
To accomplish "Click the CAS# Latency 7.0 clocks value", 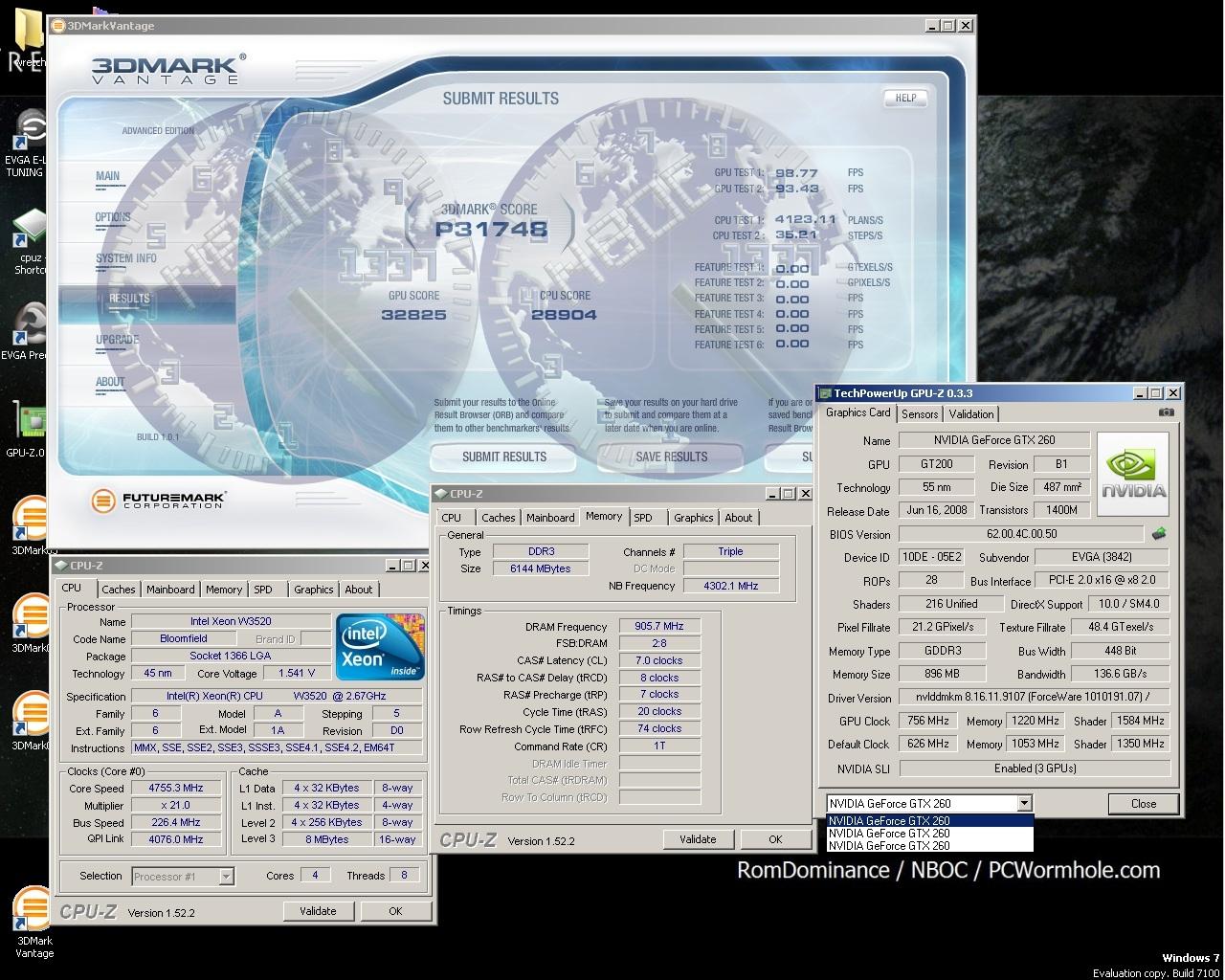I will [659, 660].
